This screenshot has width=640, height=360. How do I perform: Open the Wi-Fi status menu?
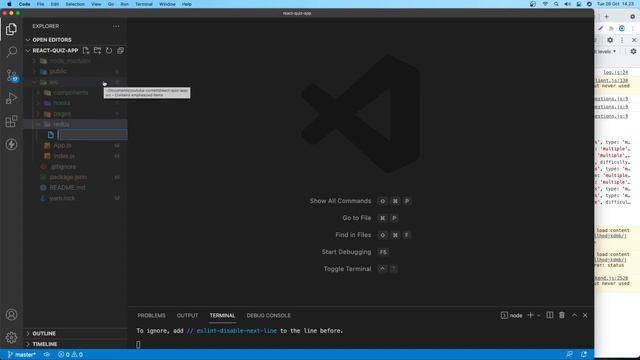click(x=545, y=4)
